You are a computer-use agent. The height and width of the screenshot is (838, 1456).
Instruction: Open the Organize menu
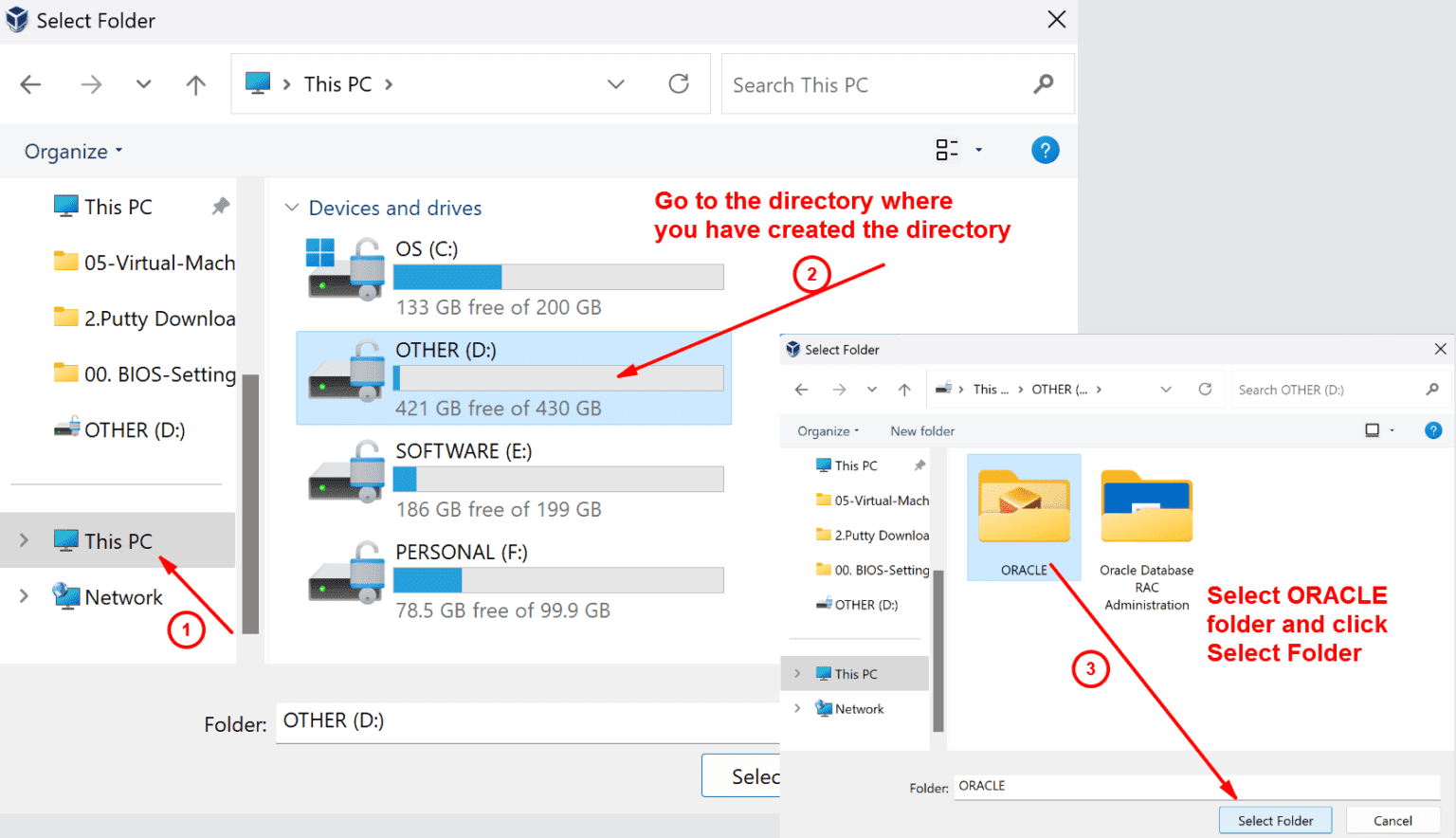tap(66, 151)
